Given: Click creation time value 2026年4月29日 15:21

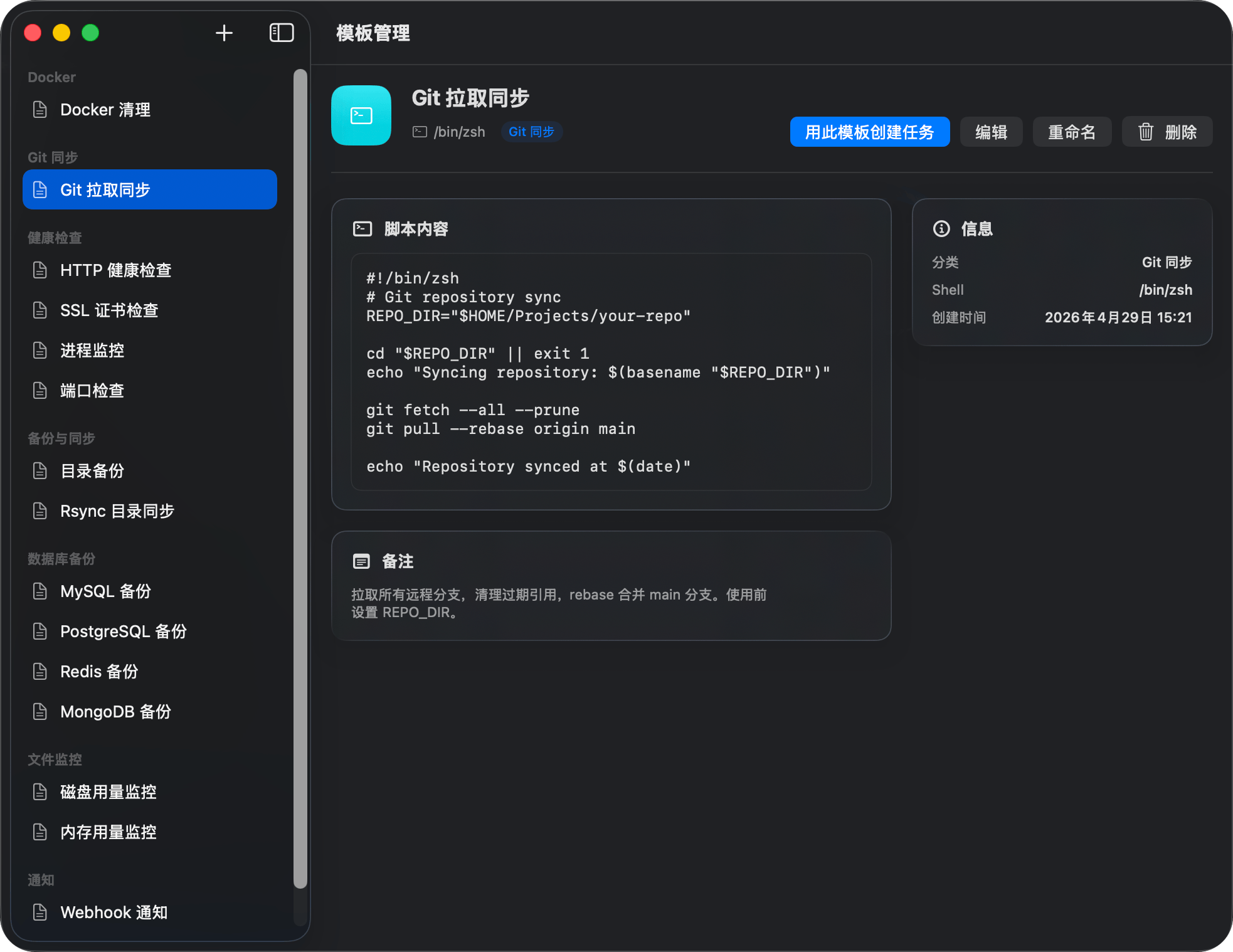Looking at the screenshot, I should 1118,317.
